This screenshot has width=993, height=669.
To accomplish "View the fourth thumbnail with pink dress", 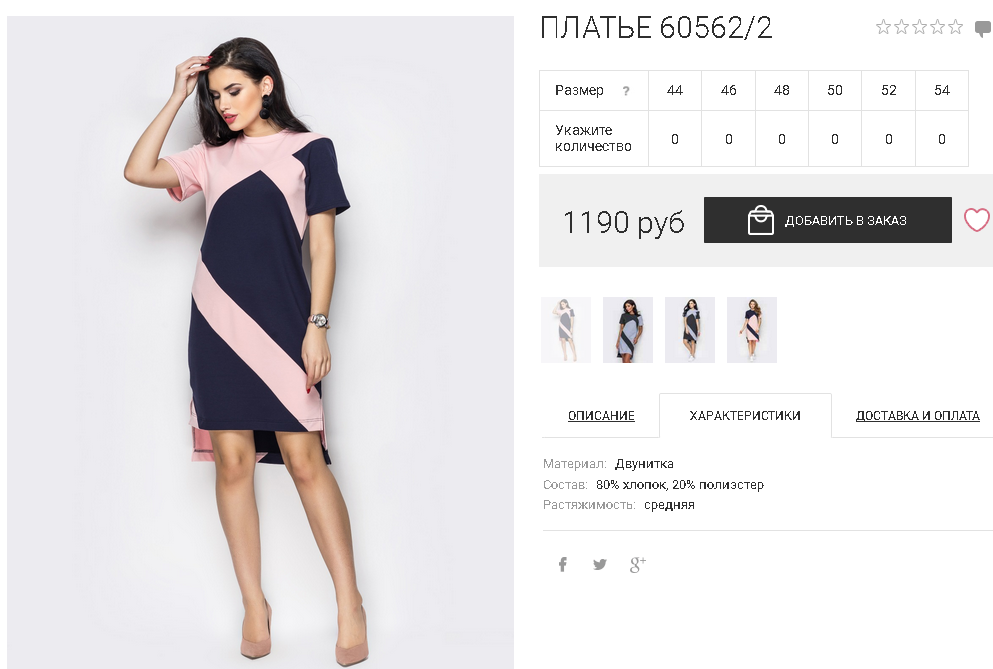I will (752, 329).
